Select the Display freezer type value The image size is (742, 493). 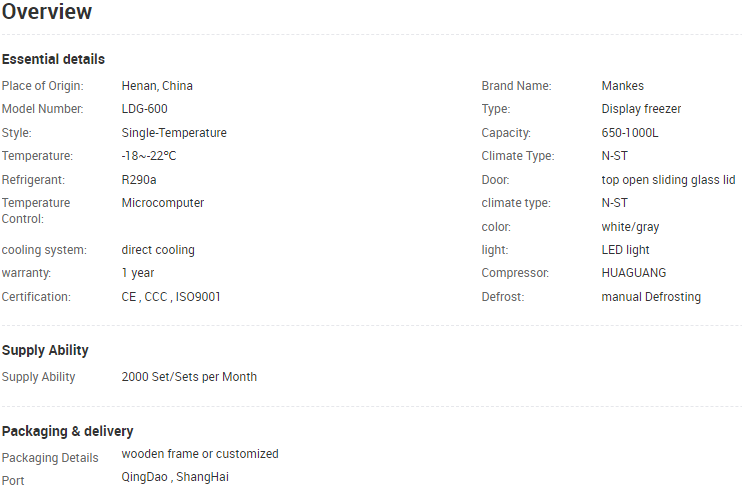[x=641, y=109]
